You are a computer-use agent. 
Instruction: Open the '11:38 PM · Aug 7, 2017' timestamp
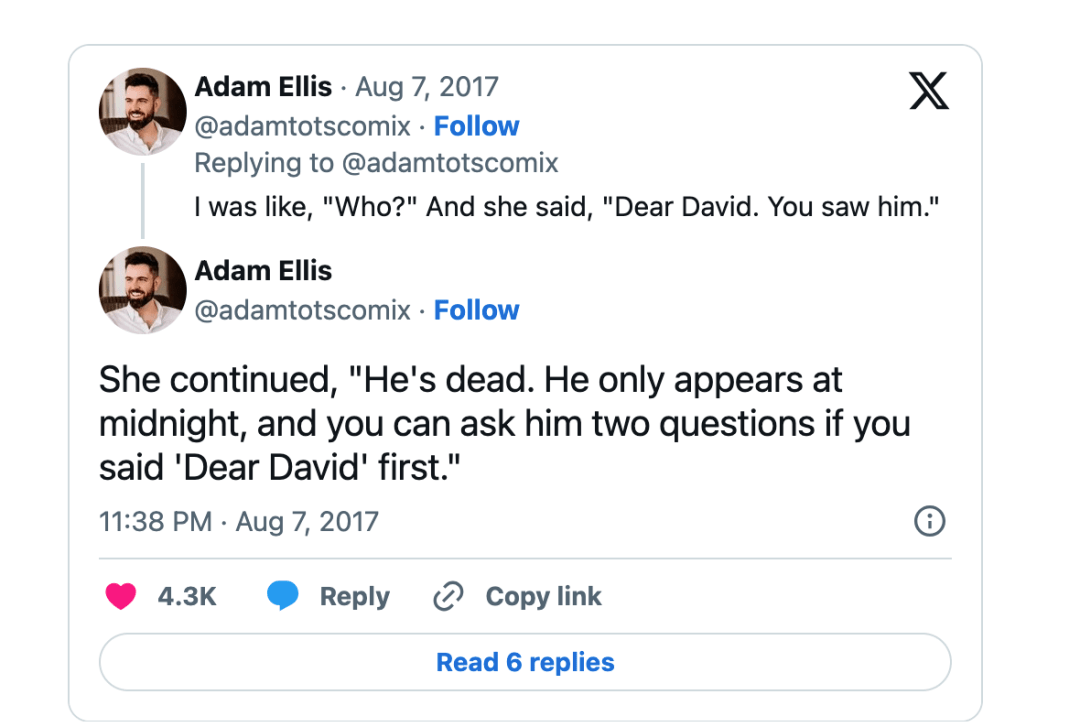tap(239, 521)
